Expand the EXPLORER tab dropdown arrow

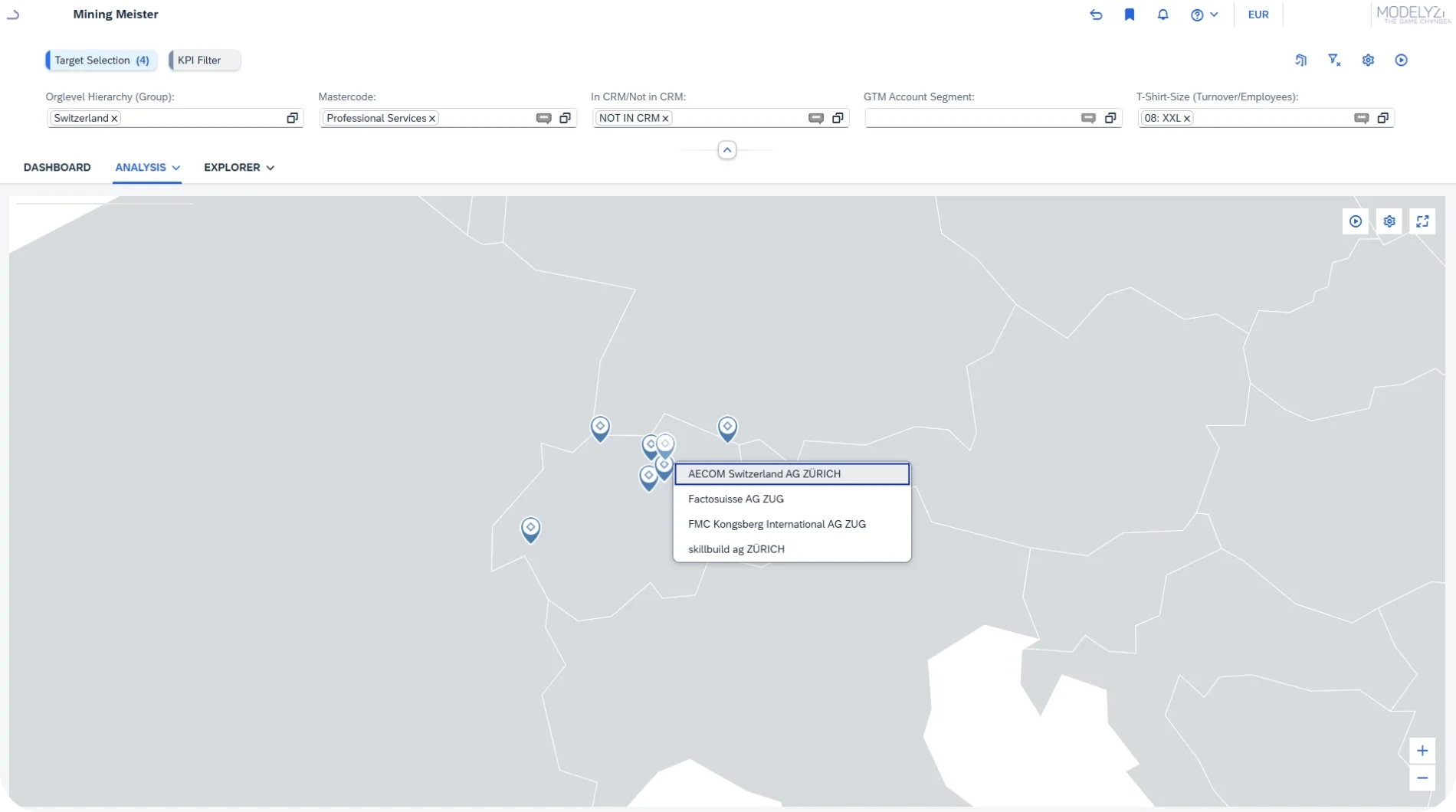[x=271, y=168]
